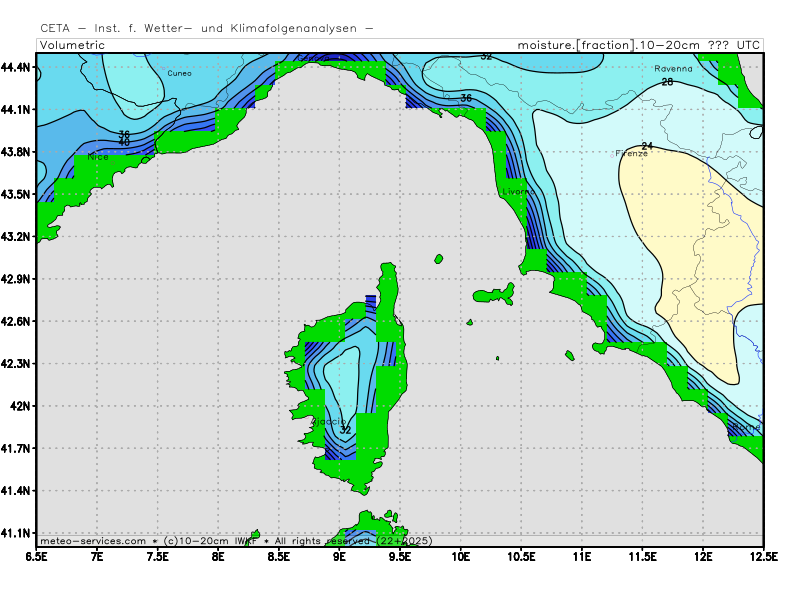The image size is (800, 600).
Task: Select the Volumetric header label
Action: [73, 45]
